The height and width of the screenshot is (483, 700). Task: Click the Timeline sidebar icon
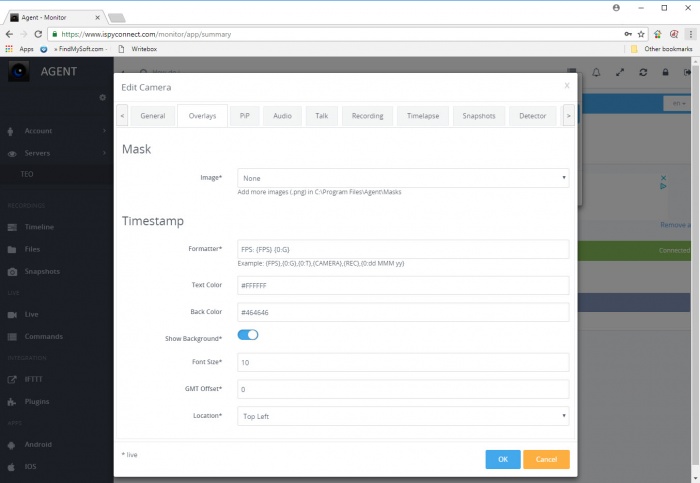point(12,227)
